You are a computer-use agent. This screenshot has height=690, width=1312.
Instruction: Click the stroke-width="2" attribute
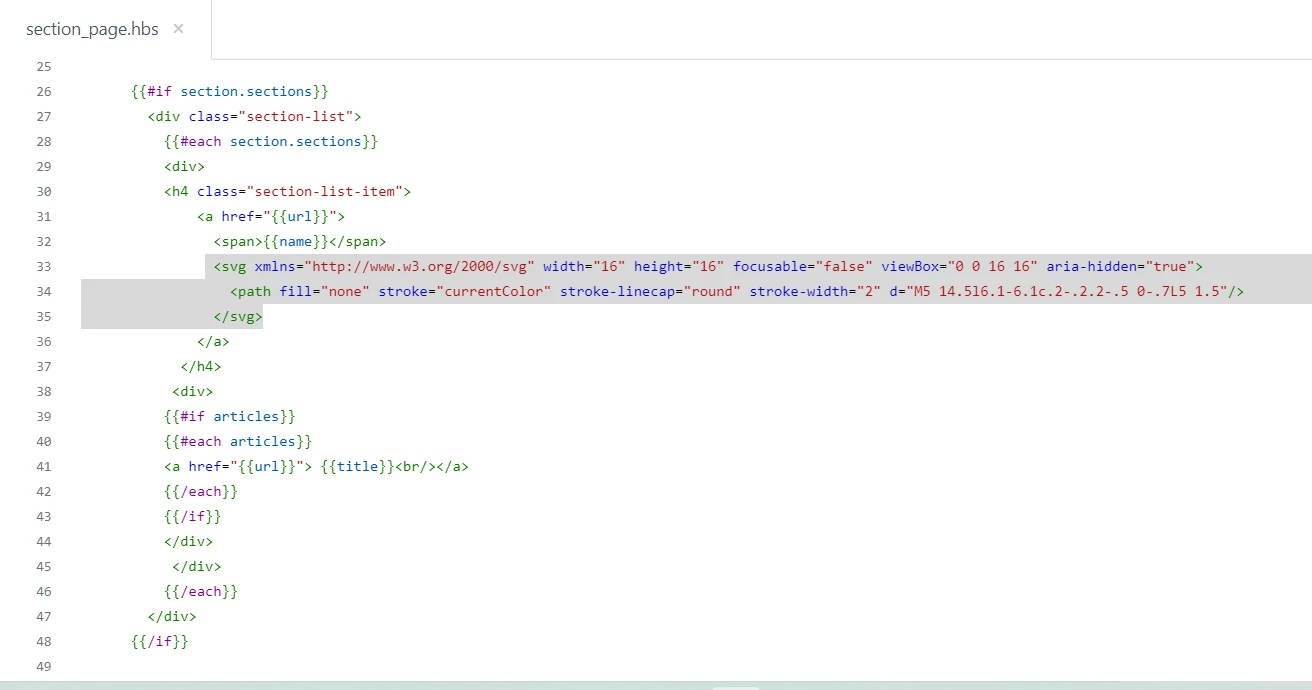[x=816, y=292]
